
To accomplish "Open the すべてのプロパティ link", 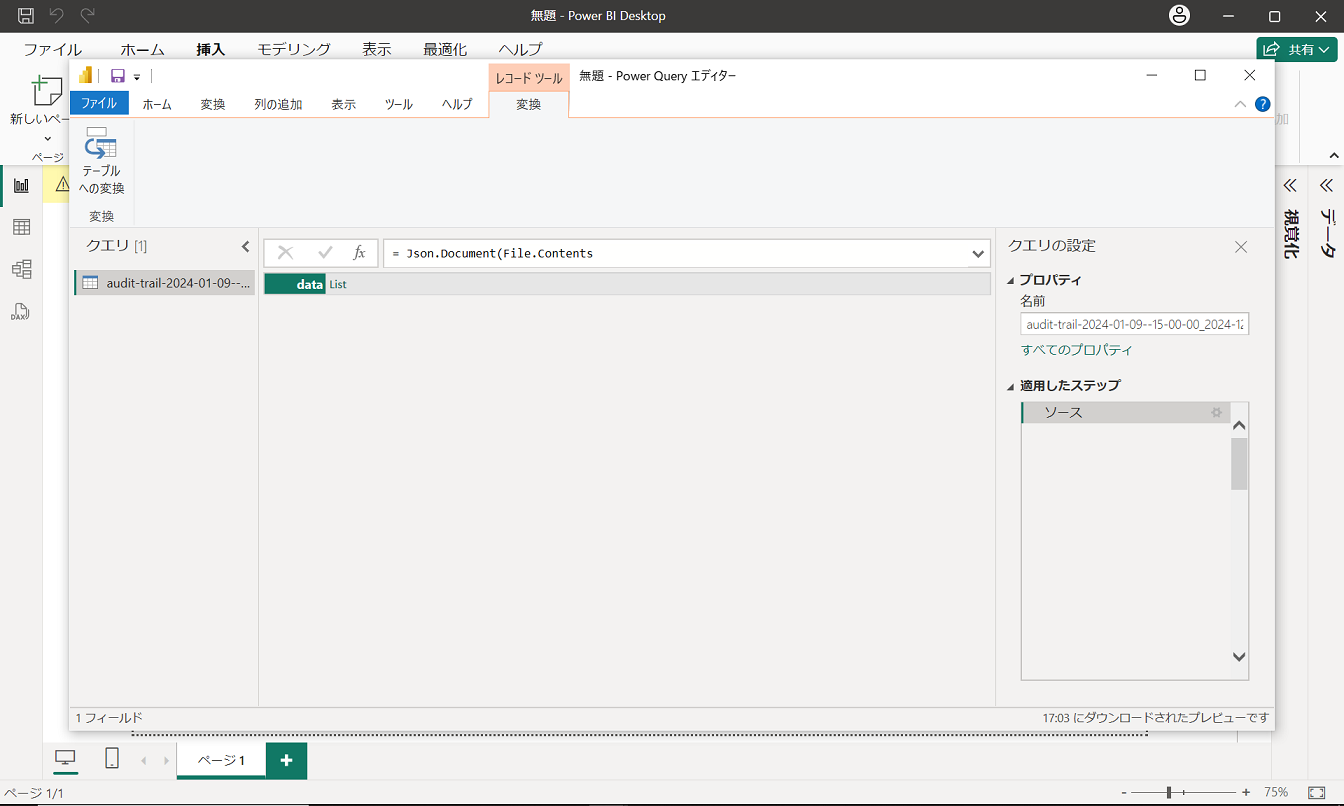I will pyautogui.click(x=1077, y=350).
